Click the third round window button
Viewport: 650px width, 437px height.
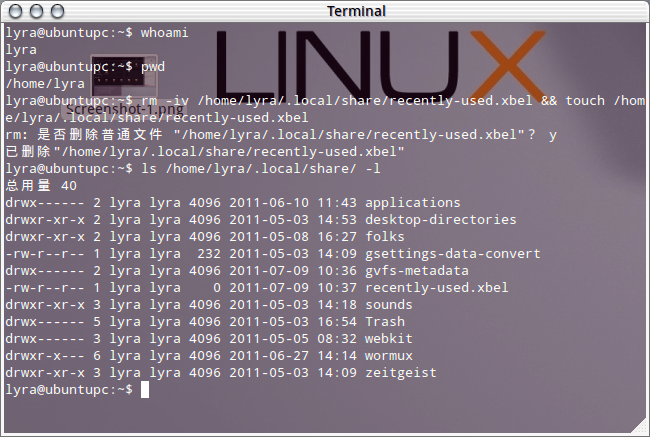[57, 11]
